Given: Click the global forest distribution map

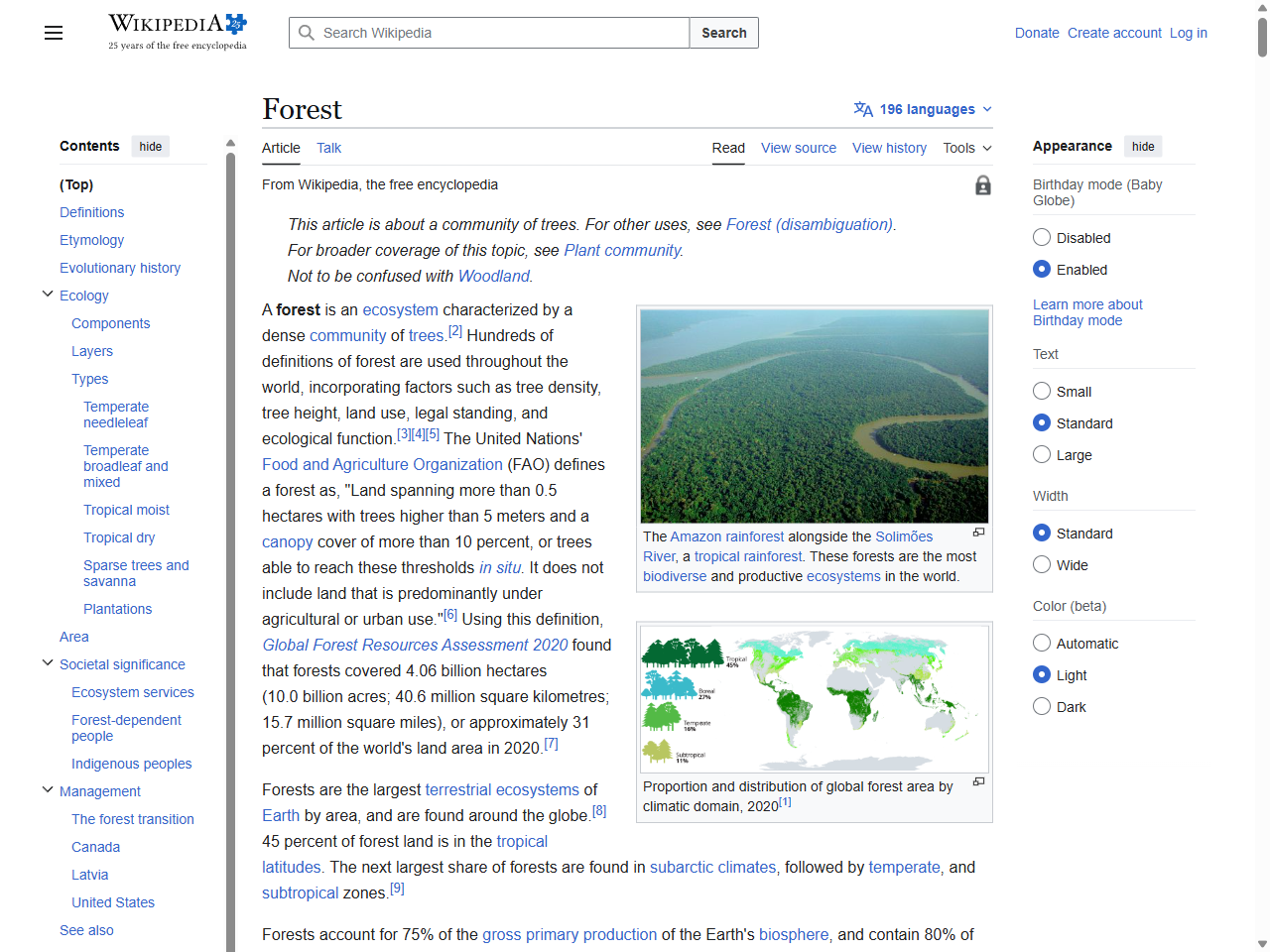Looking at the screenshot, I should point(815,698).
